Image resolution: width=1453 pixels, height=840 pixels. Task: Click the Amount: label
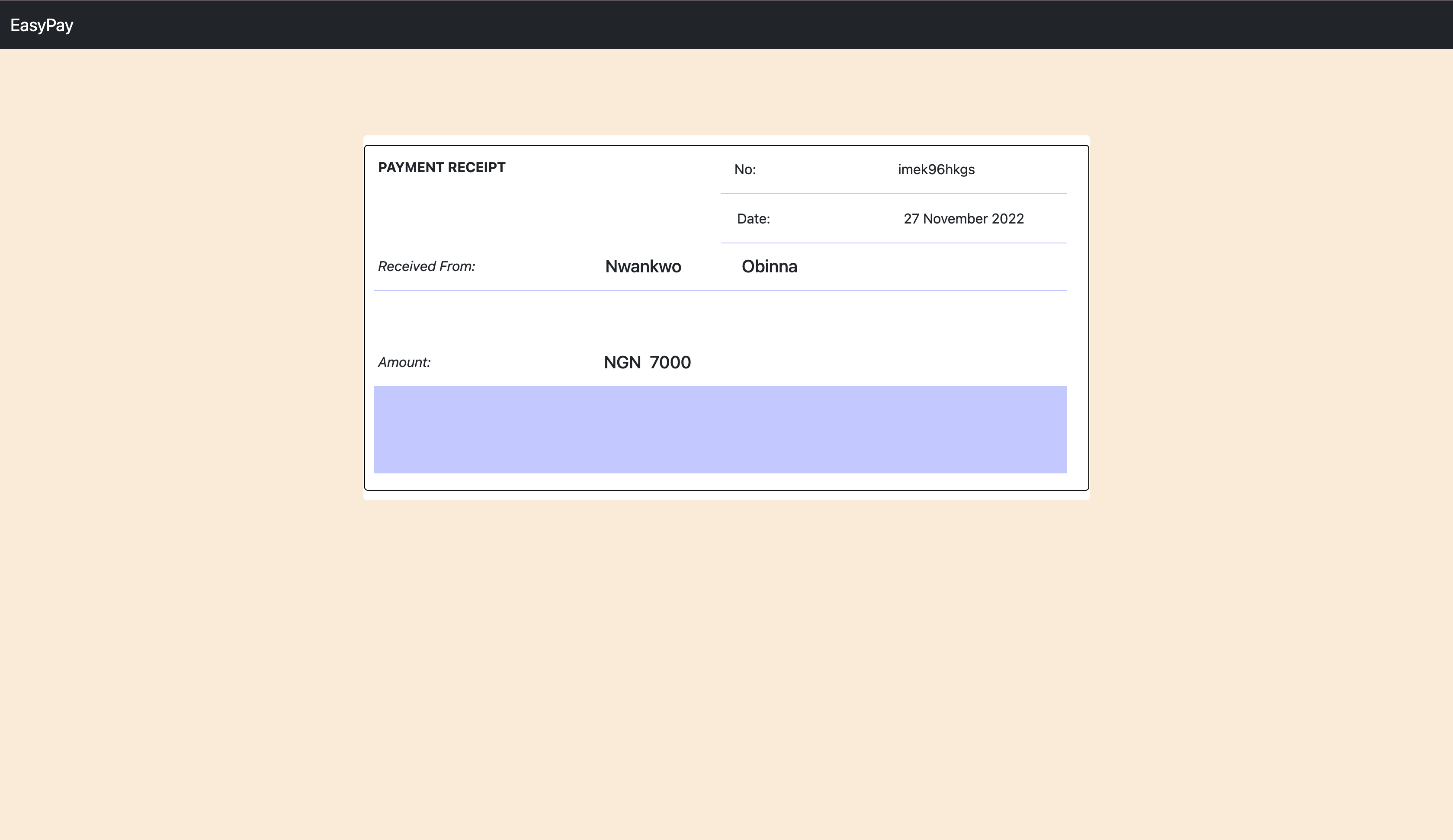(x=404, y=362)
